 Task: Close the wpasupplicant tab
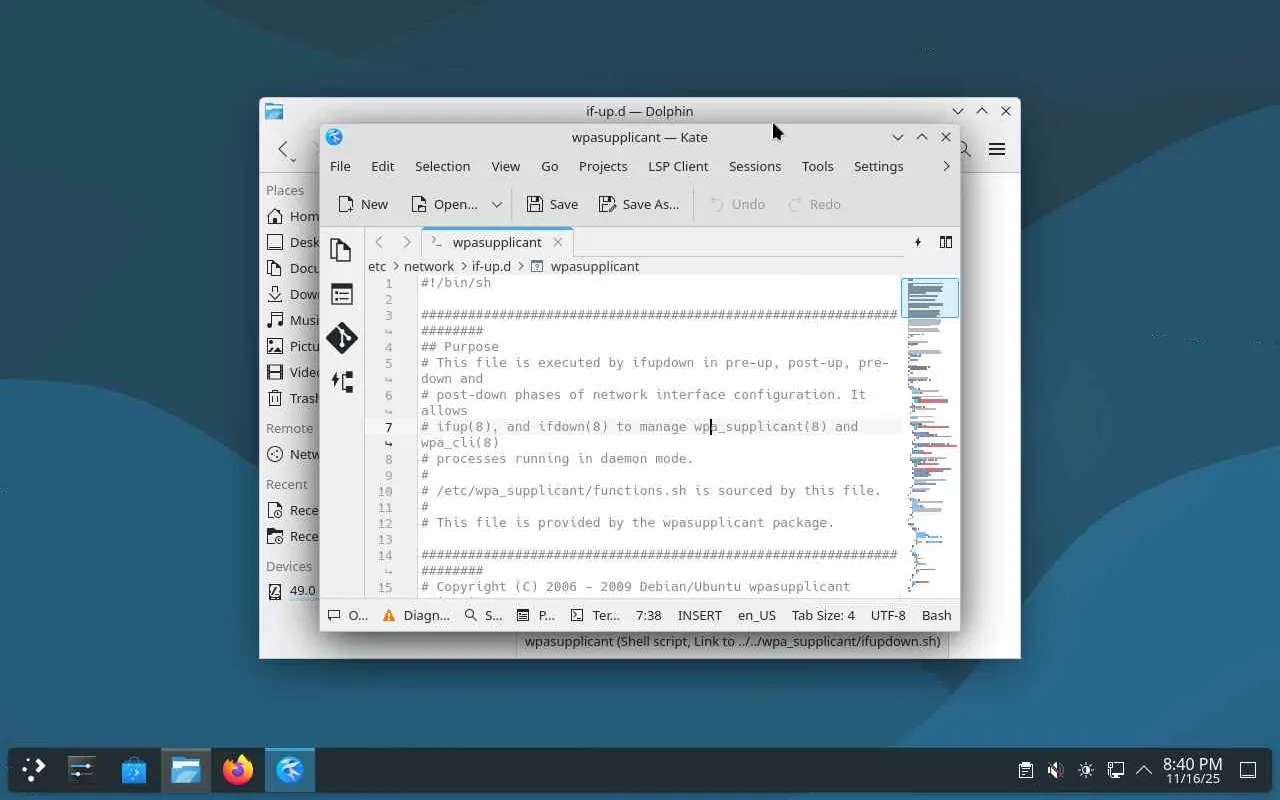click(558, 242)
